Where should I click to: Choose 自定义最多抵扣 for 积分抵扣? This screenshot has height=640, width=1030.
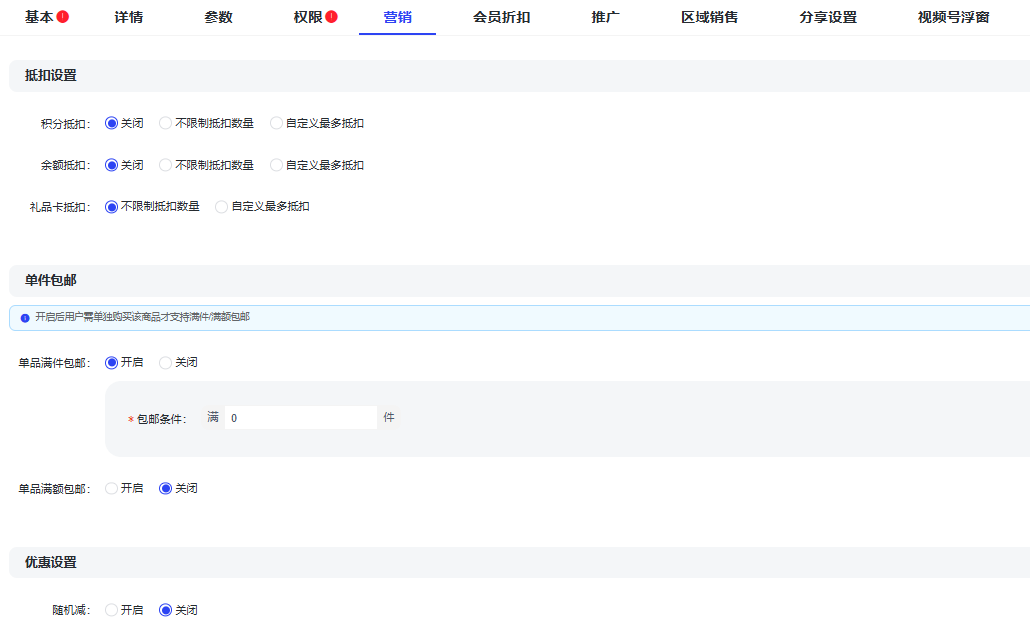(x=276, y=123)
